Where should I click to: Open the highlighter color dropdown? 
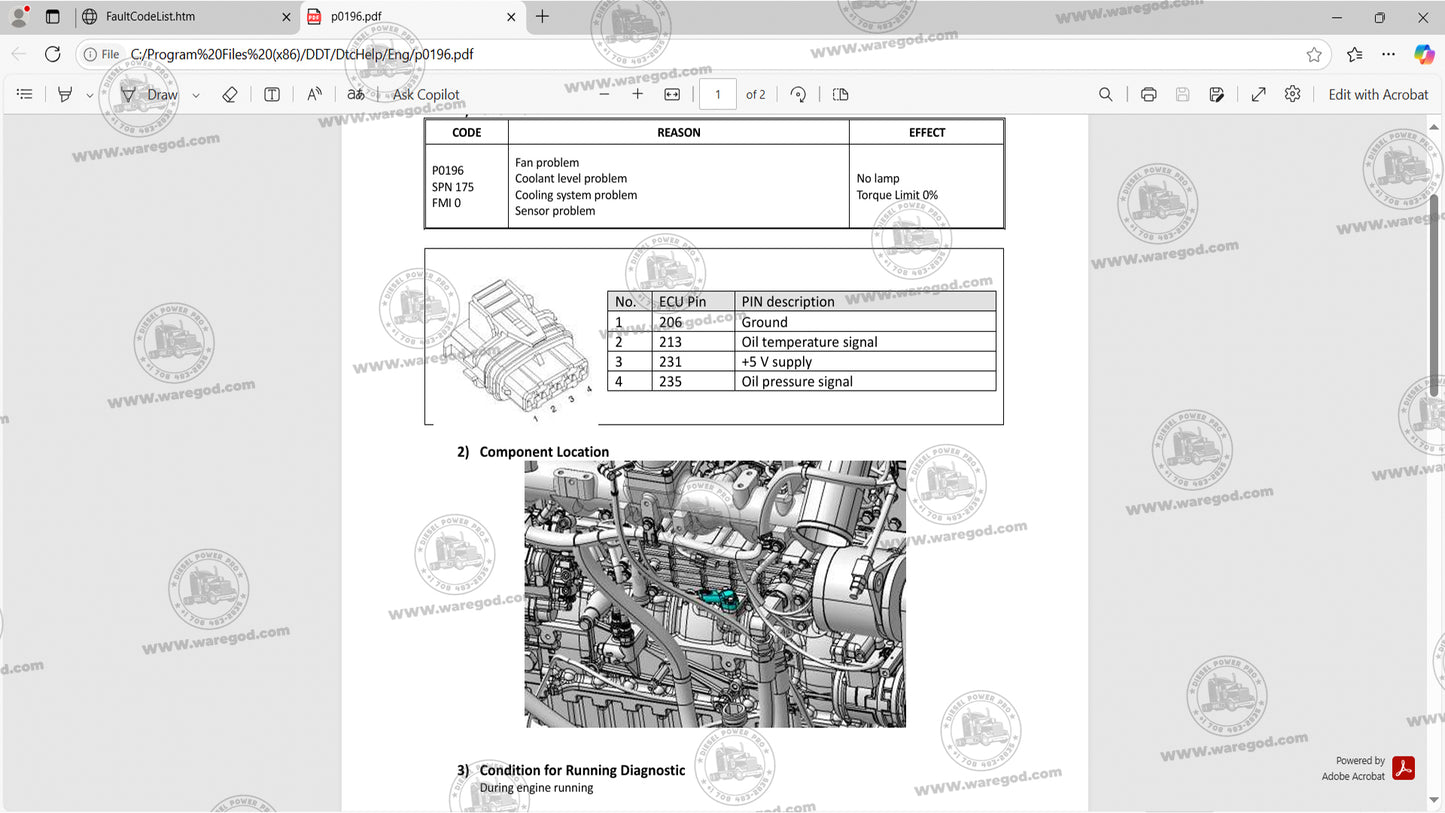click(x=89, y=94)
